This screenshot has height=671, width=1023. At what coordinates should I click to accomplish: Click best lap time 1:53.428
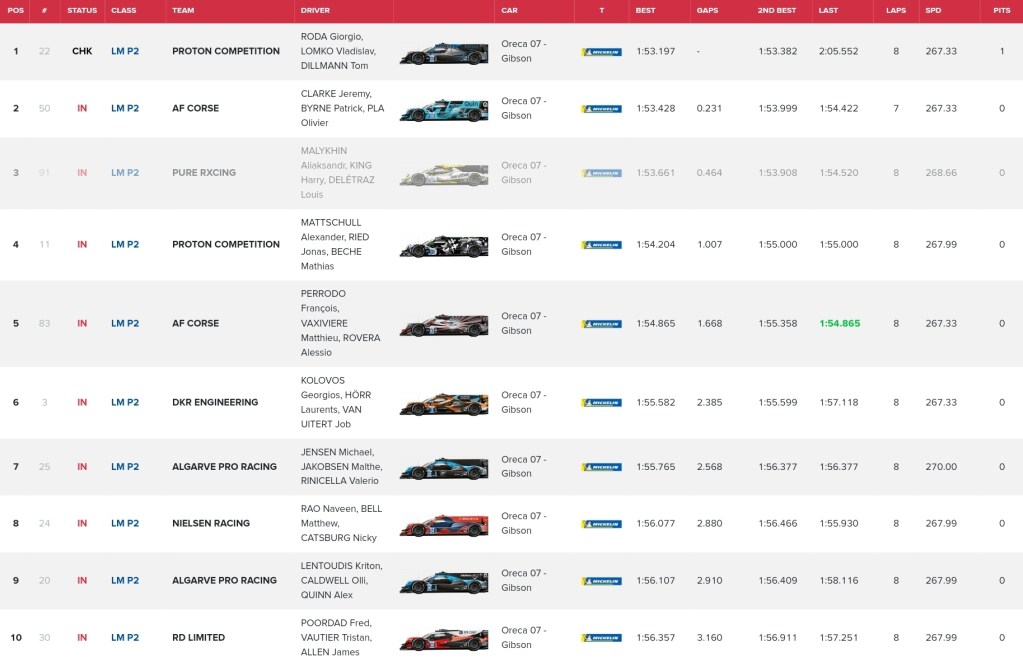[656, 108]
